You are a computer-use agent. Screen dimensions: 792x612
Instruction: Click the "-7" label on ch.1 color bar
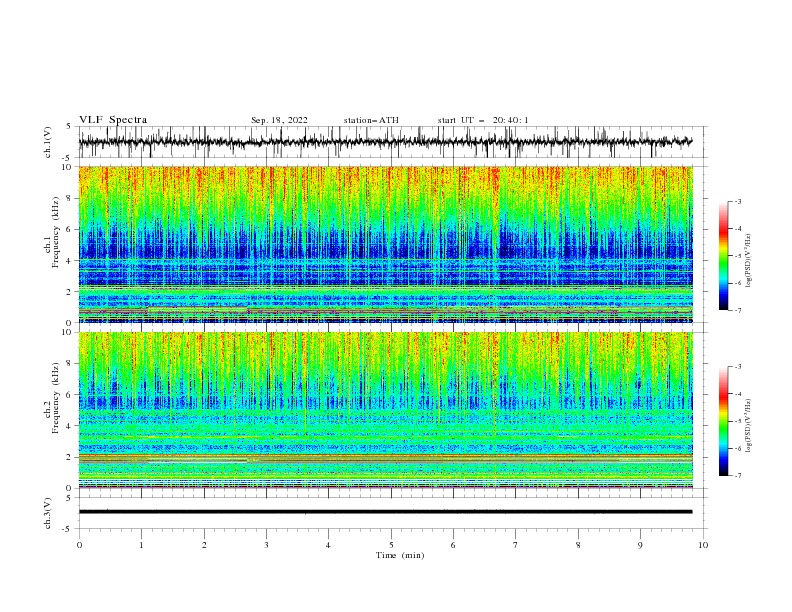pos(738,310)
